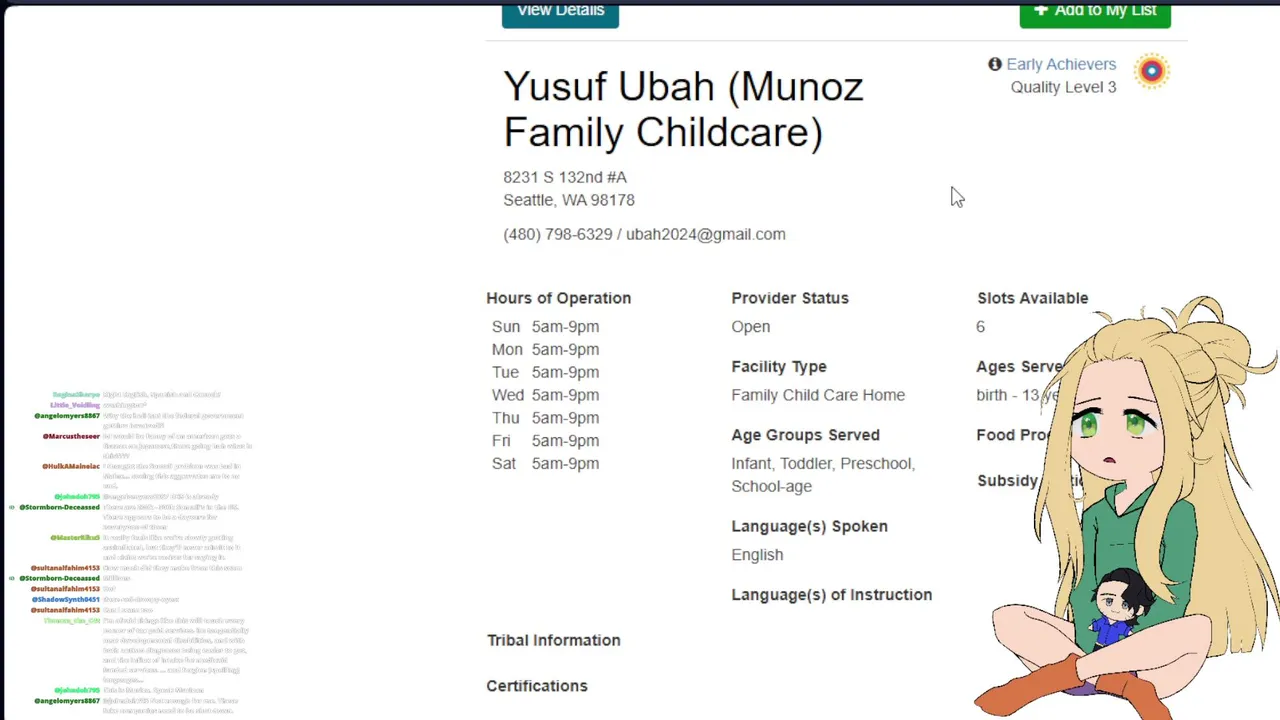The height and width of the screenshot is (720, 1280).
Task: Click the ubah2024@gmail.com email address
Action: pos(705,234)
